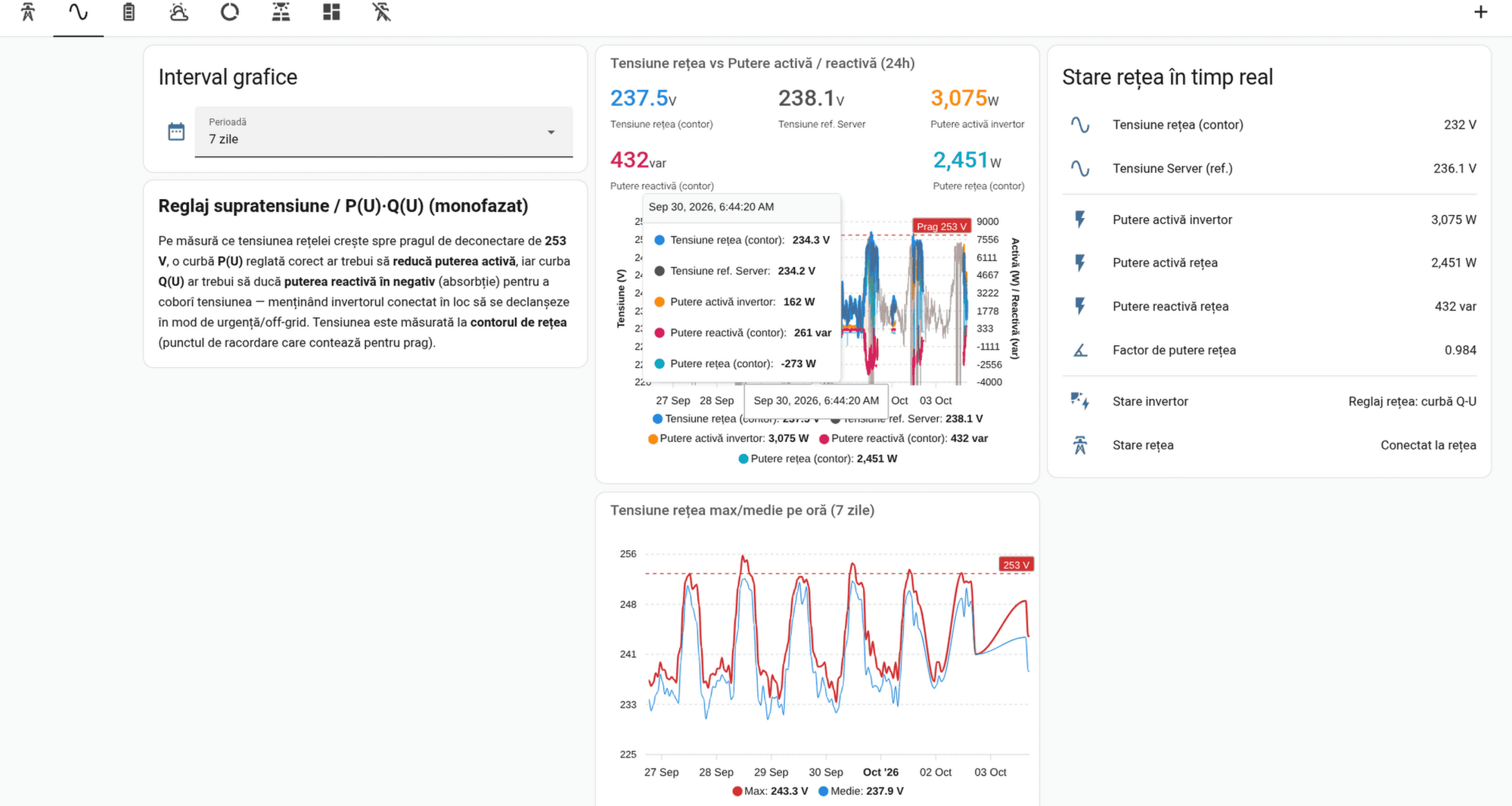This screenshot has width=1512, height=806.
Task: Click the calendar icon beside Perioadă
Action: pyautogui.click(x=176, y=132)
